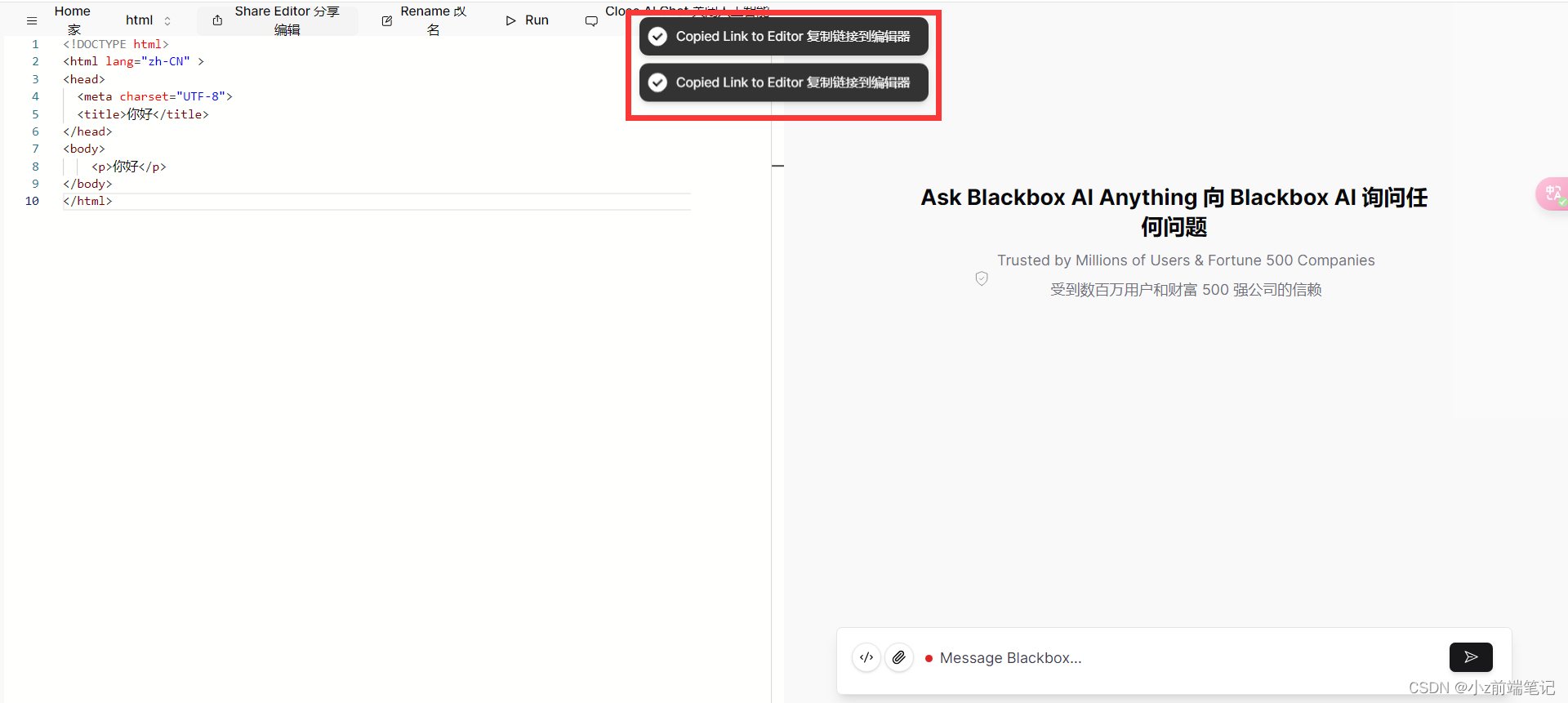Click the html lang="zh-CN" code line
Viewport: 1568px width, 703px height.
point(134,61)
